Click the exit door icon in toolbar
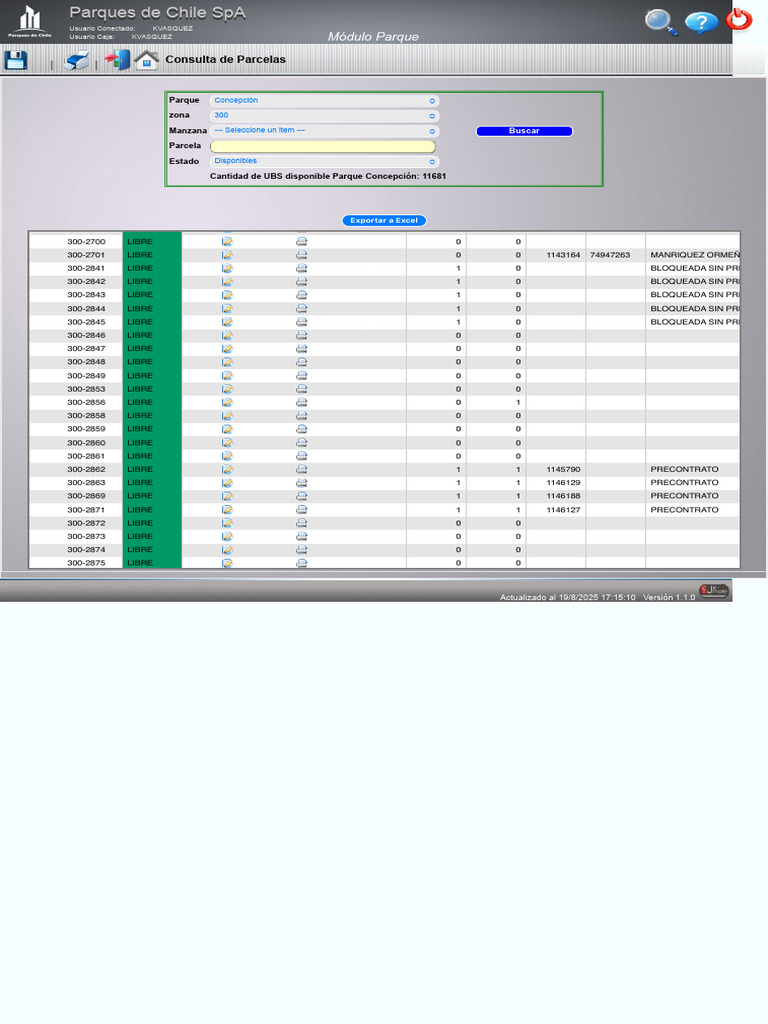Image resolution: width=768 pixels, height=1024 pixels. pyautogui.click(x=118, y=60)
